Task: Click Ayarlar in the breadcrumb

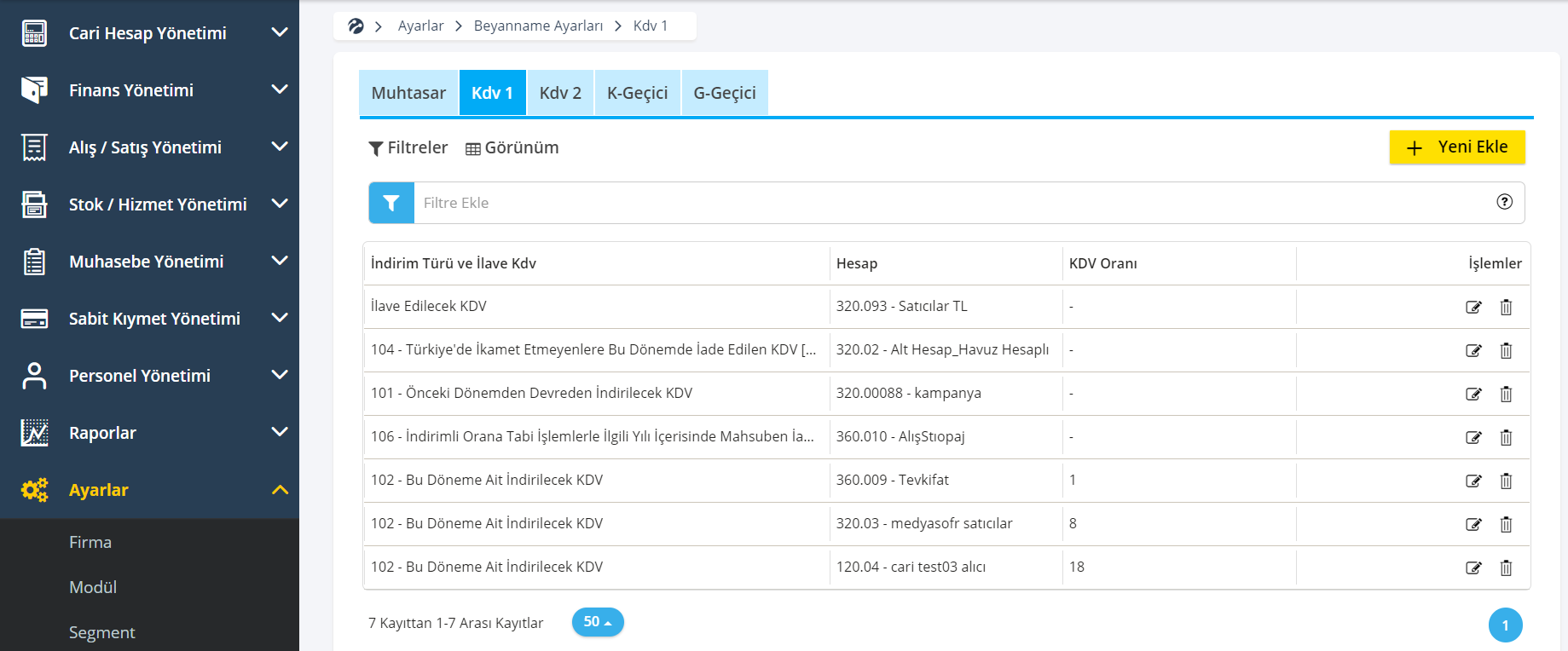Action: (421, 26)
